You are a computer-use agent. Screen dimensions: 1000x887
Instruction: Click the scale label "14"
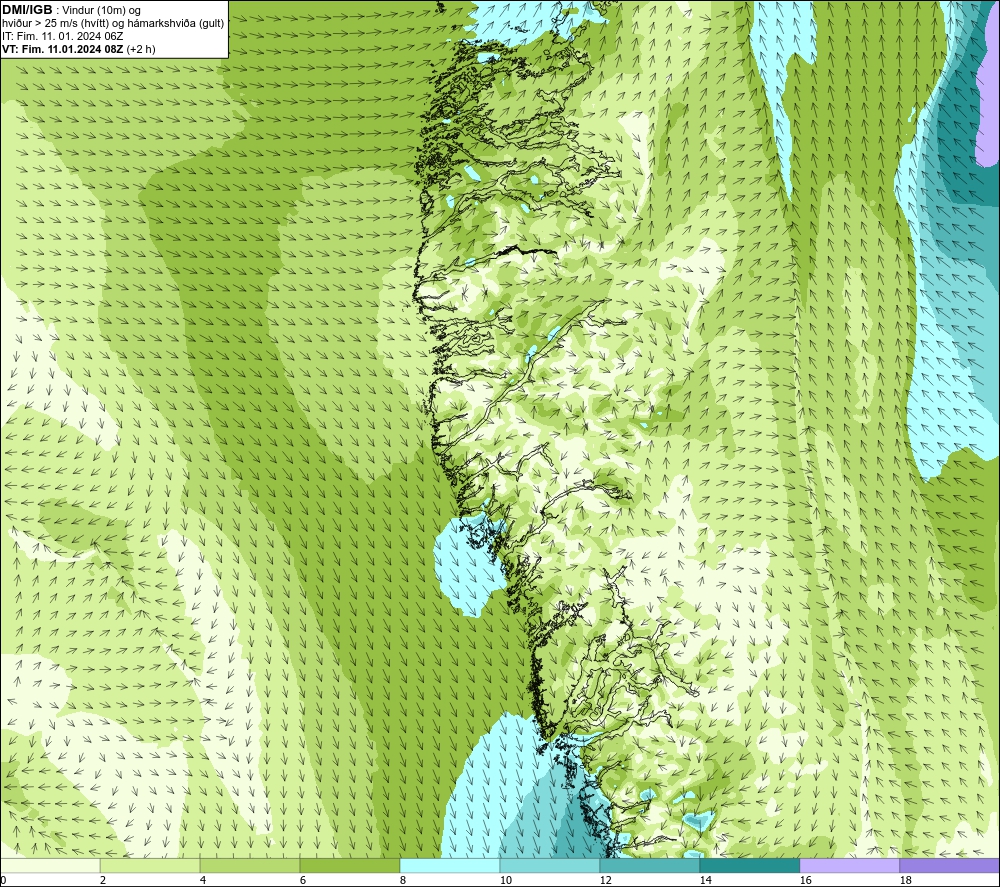pyautogui.click(x=705, y=880)
